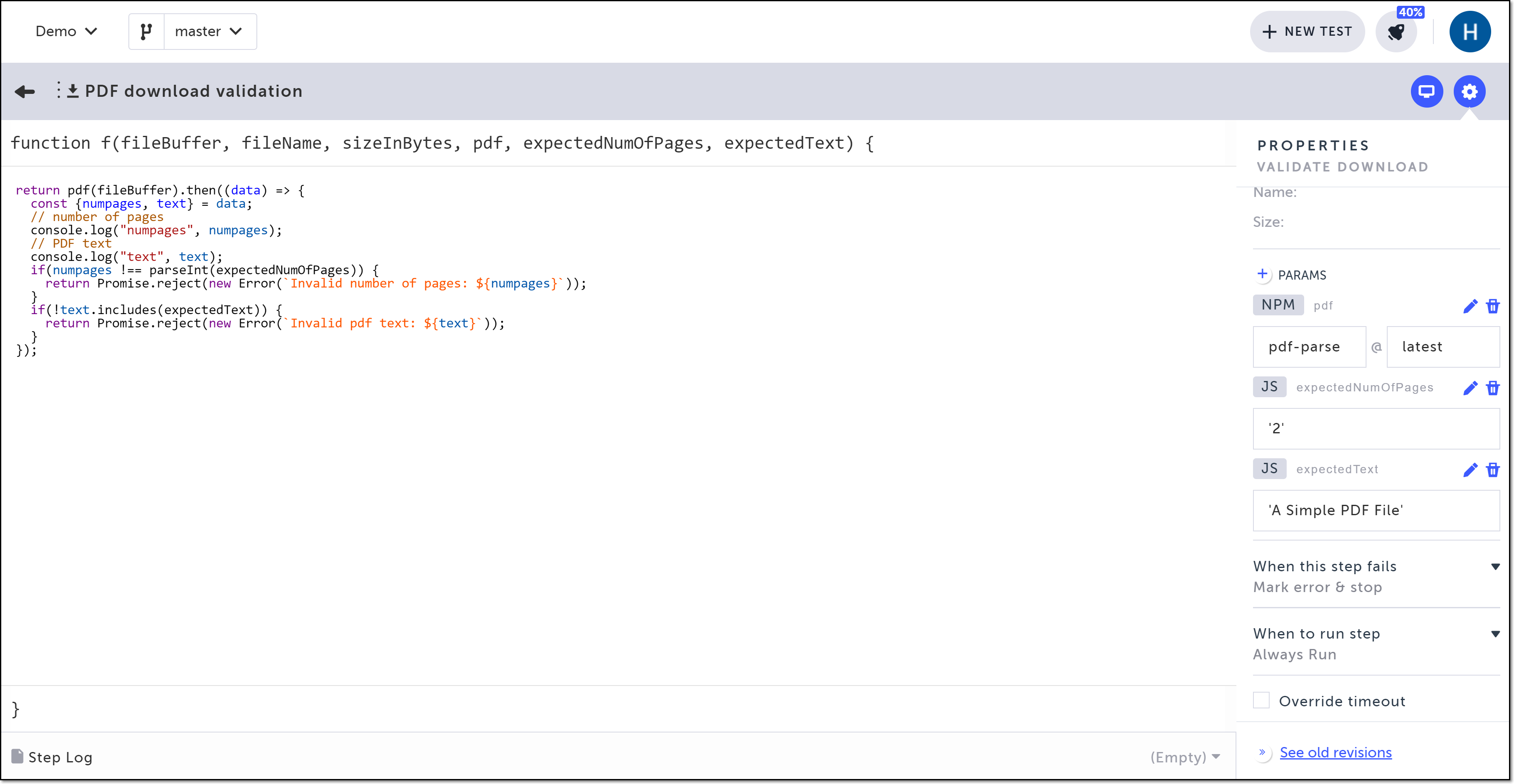Expand When this step fails options
1514x784 pixels.
click(x=1495, y=567)
